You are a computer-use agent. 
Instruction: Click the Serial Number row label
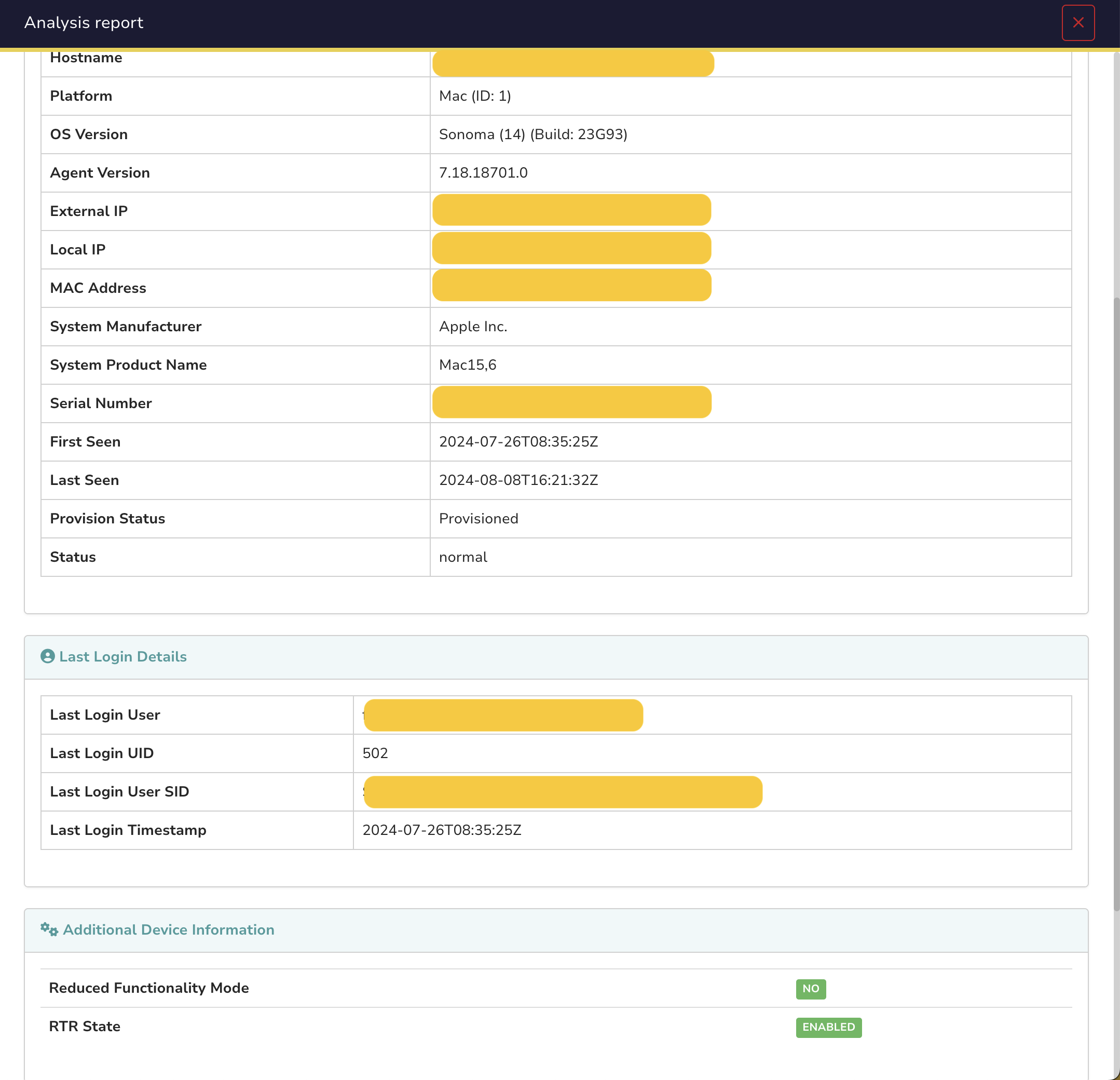(101, 403)
